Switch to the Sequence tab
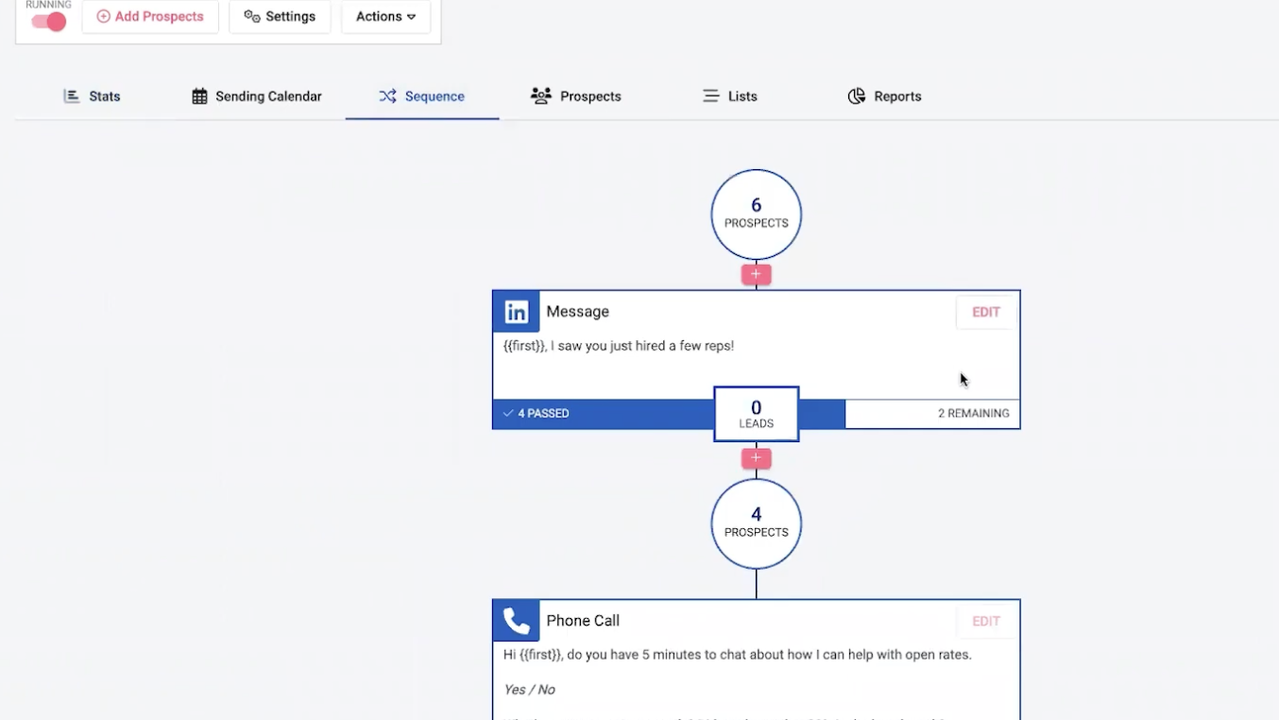Image resolution: width=1279 pixels, height=720 pixels. [x=422, y=96]
